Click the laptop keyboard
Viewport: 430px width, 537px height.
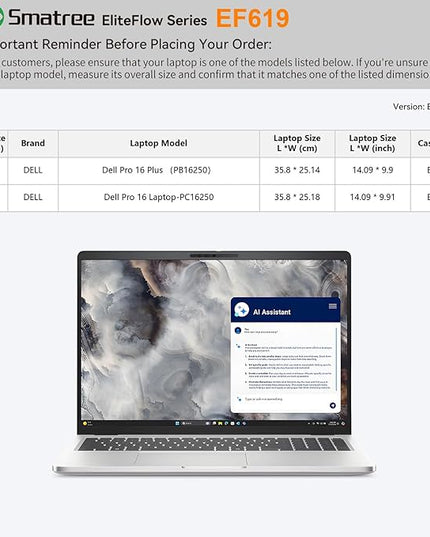pyautogui.click(x=214, y=444)
